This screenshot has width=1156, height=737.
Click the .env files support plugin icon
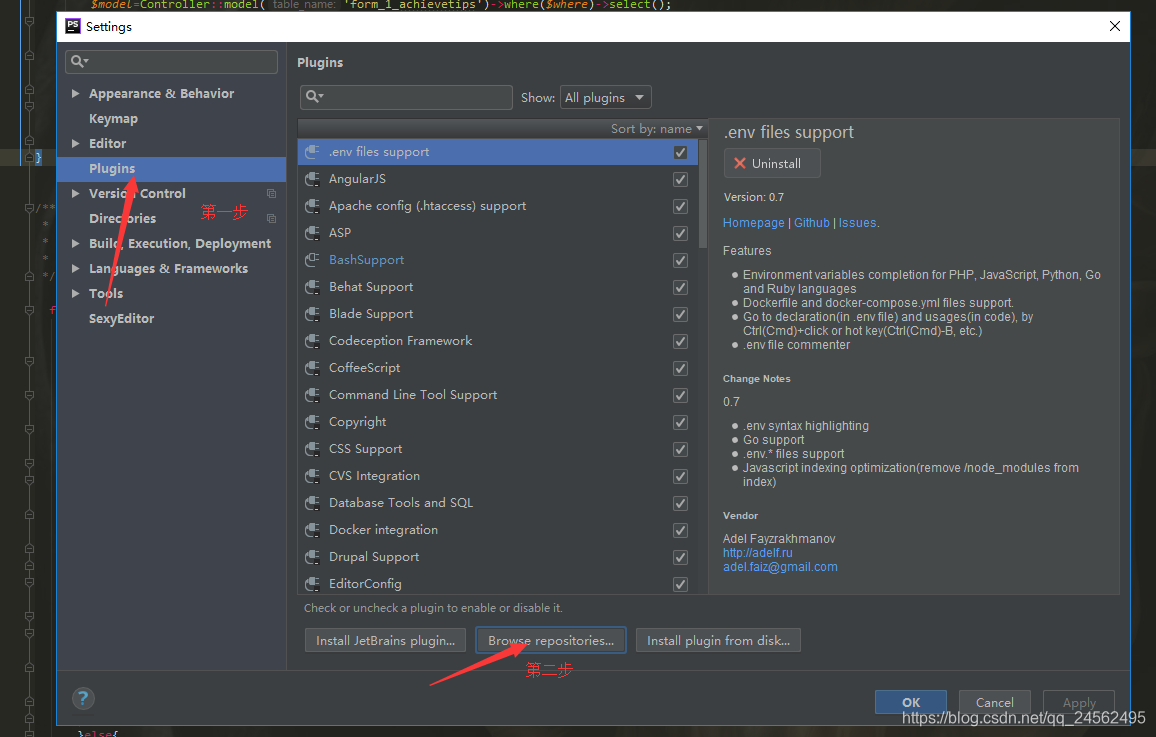(313, 152)
